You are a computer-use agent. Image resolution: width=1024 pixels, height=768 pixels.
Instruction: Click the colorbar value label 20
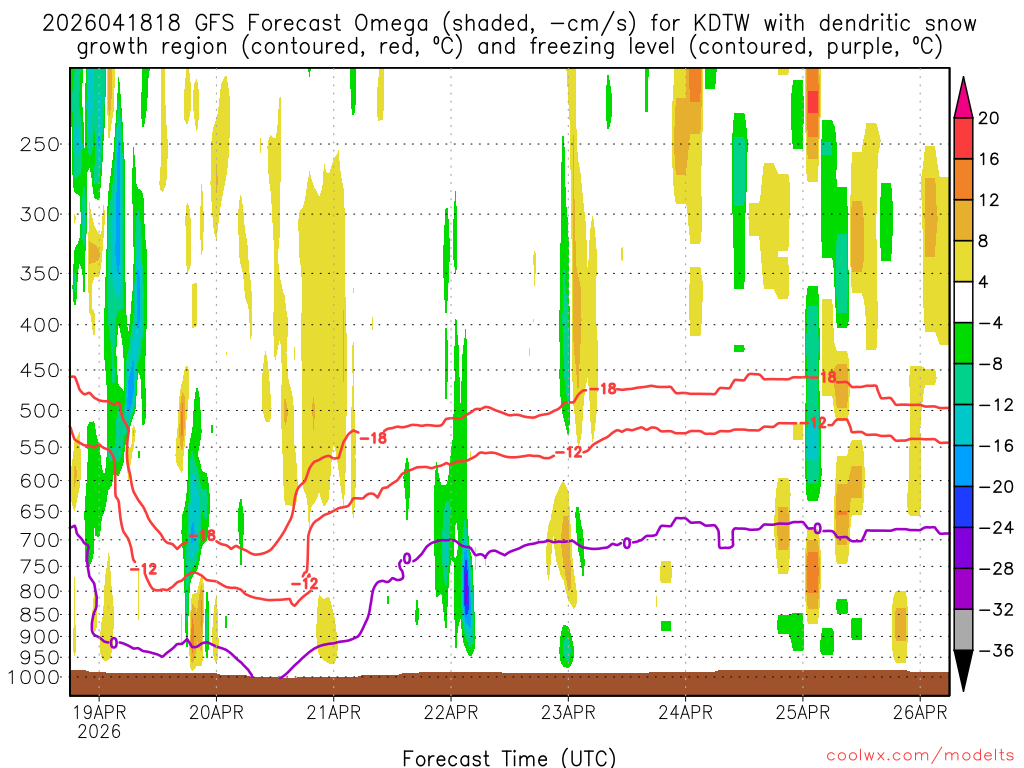(988, 118)
